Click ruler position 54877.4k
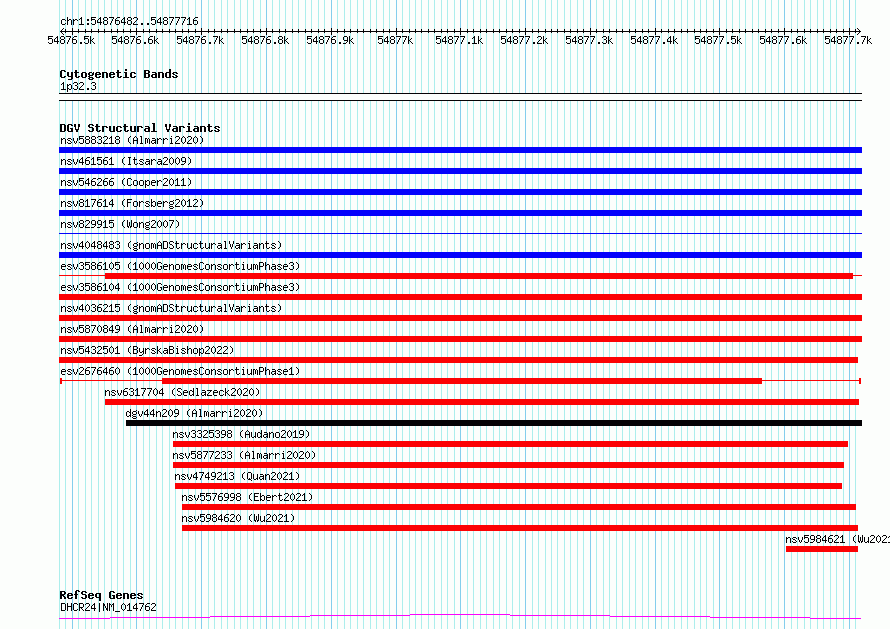 tap(654, 40)
